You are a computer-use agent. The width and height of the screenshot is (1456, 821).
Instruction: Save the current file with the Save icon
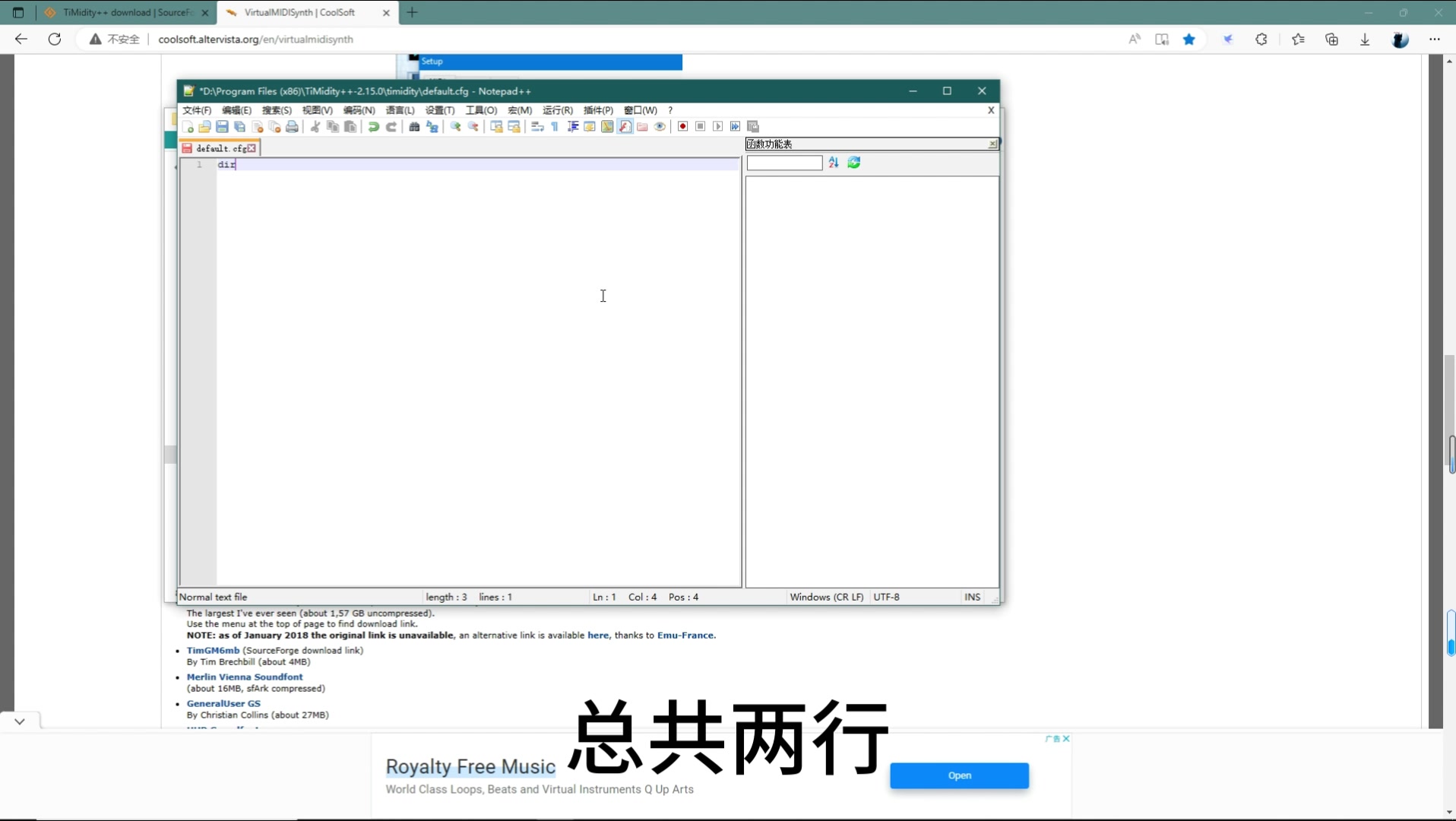[x=221, y=127]
